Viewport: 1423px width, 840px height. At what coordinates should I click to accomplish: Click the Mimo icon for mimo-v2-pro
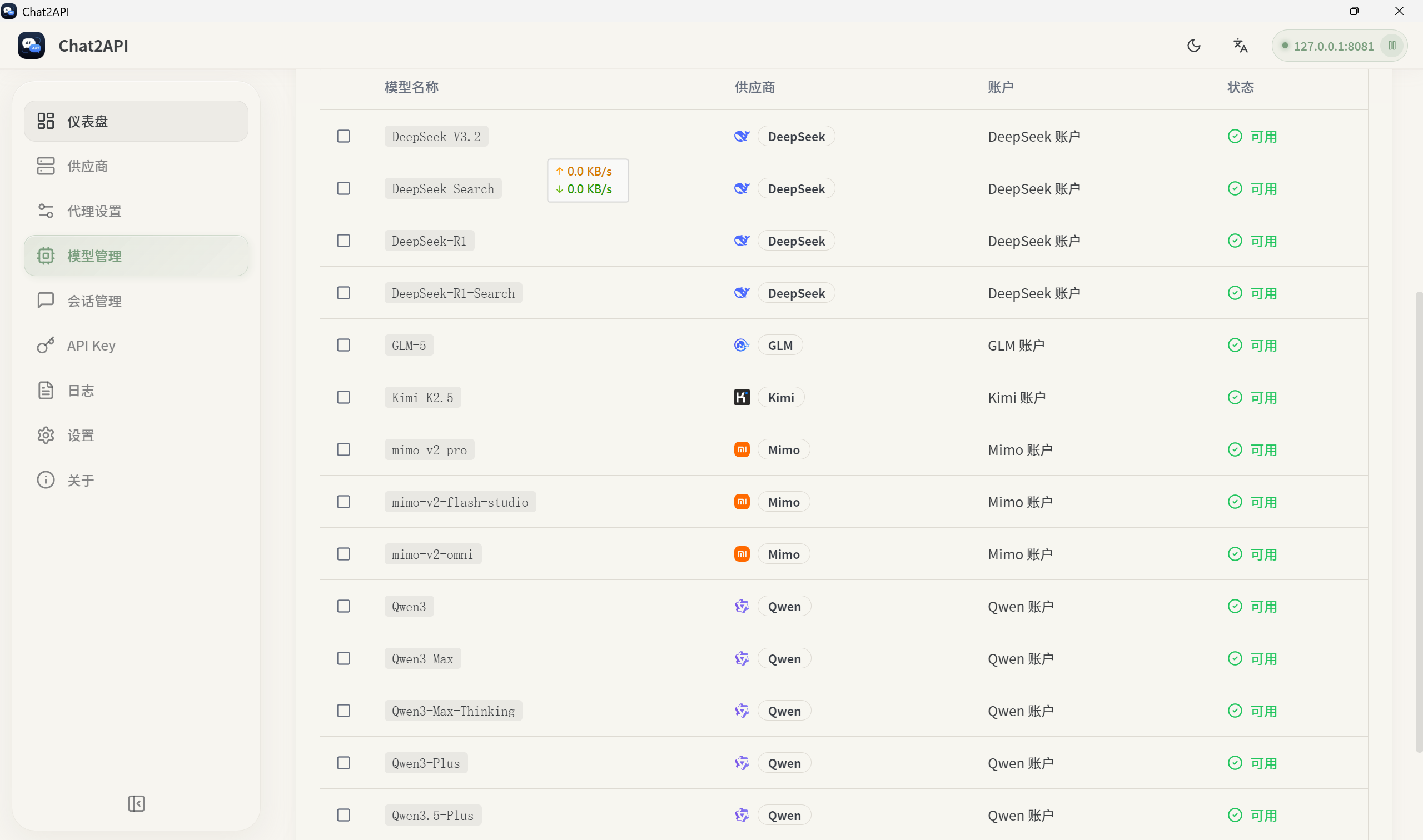(x=742, y=449)
